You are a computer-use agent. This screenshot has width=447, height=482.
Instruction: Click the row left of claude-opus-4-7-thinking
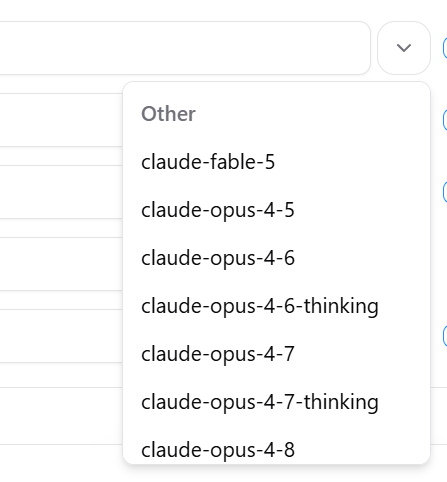pyautogui.click(x=61, y=416)
